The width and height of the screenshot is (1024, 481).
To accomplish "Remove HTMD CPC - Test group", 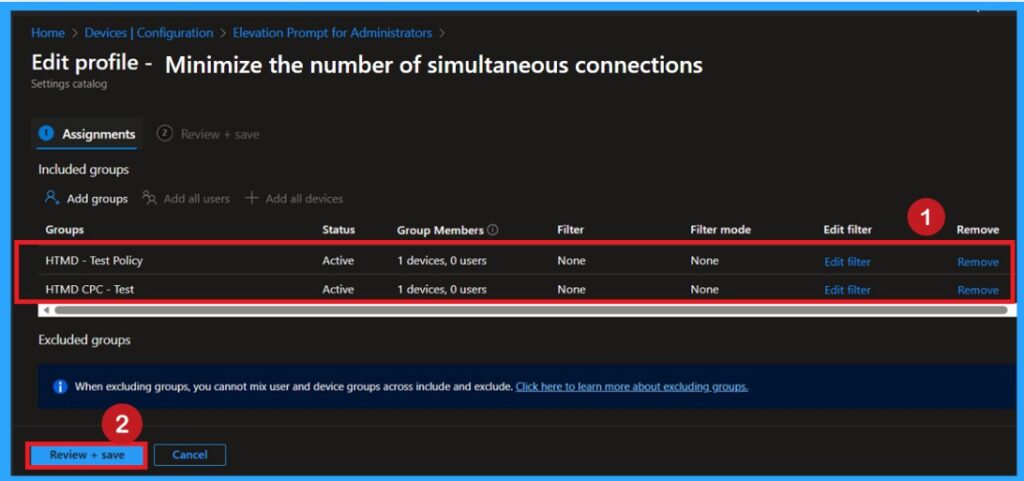I will pos(978,290).
